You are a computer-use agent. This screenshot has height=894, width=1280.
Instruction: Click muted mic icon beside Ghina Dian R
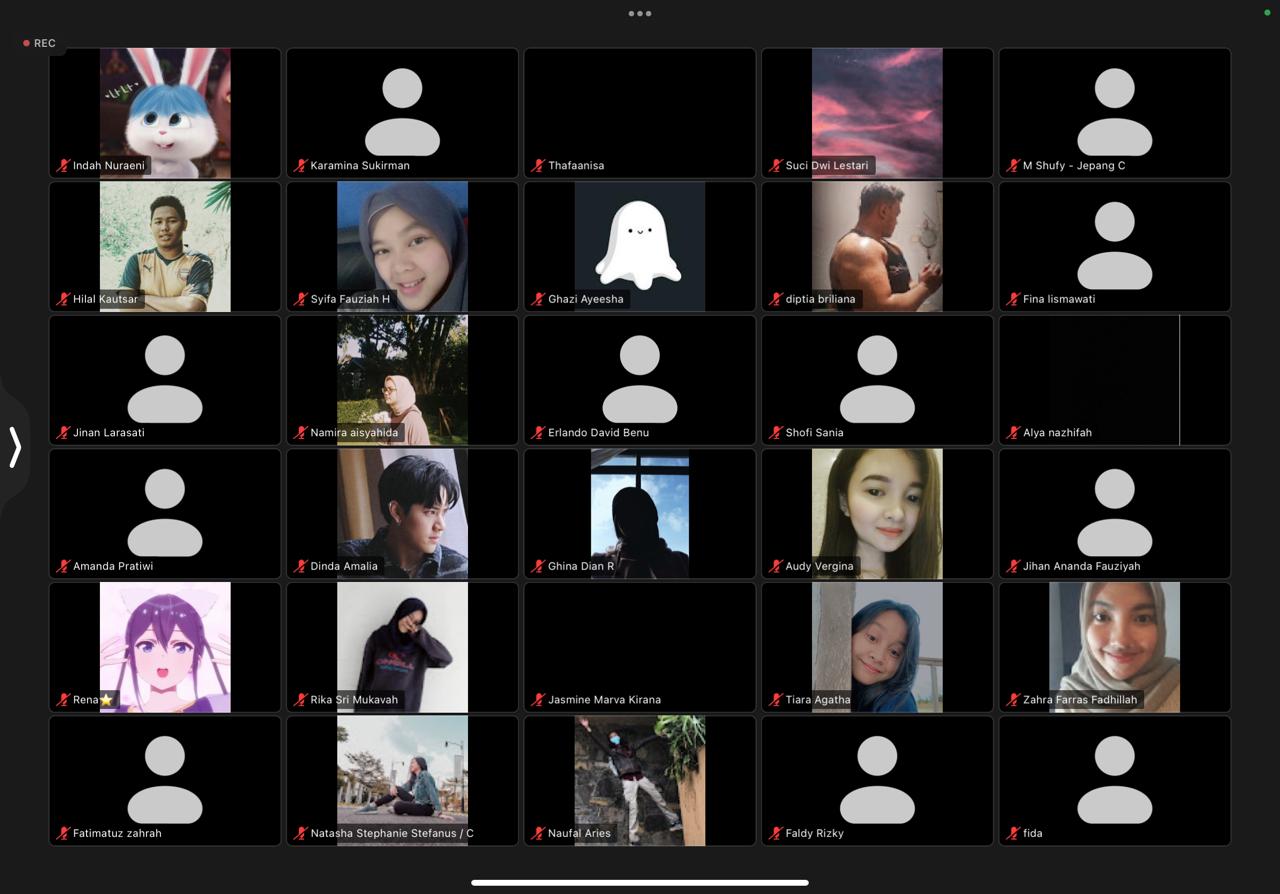[539, 566]
